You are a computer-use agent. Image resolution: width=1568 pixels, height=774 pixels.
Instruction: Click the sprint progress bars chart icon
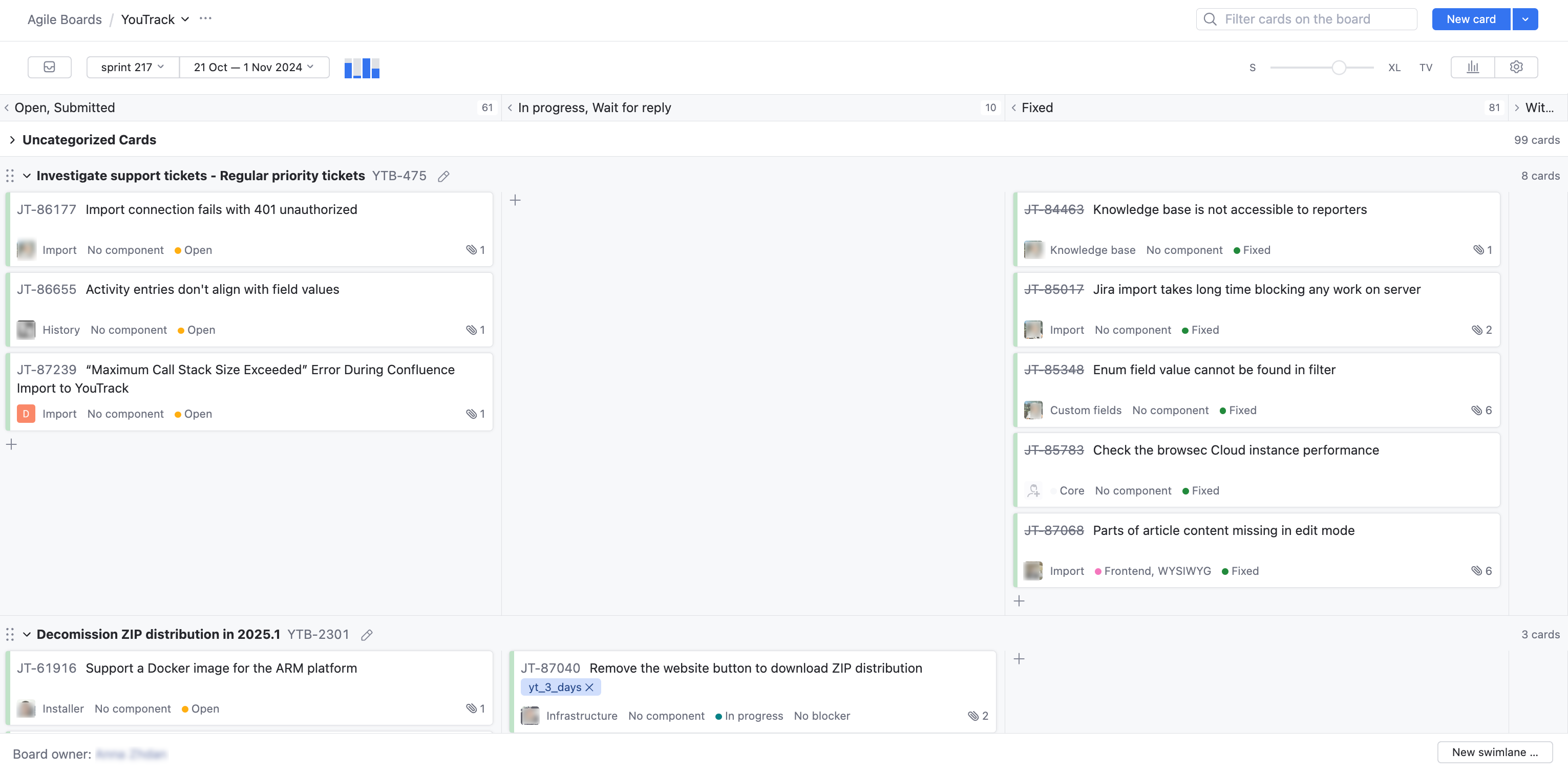pos(362,68)
